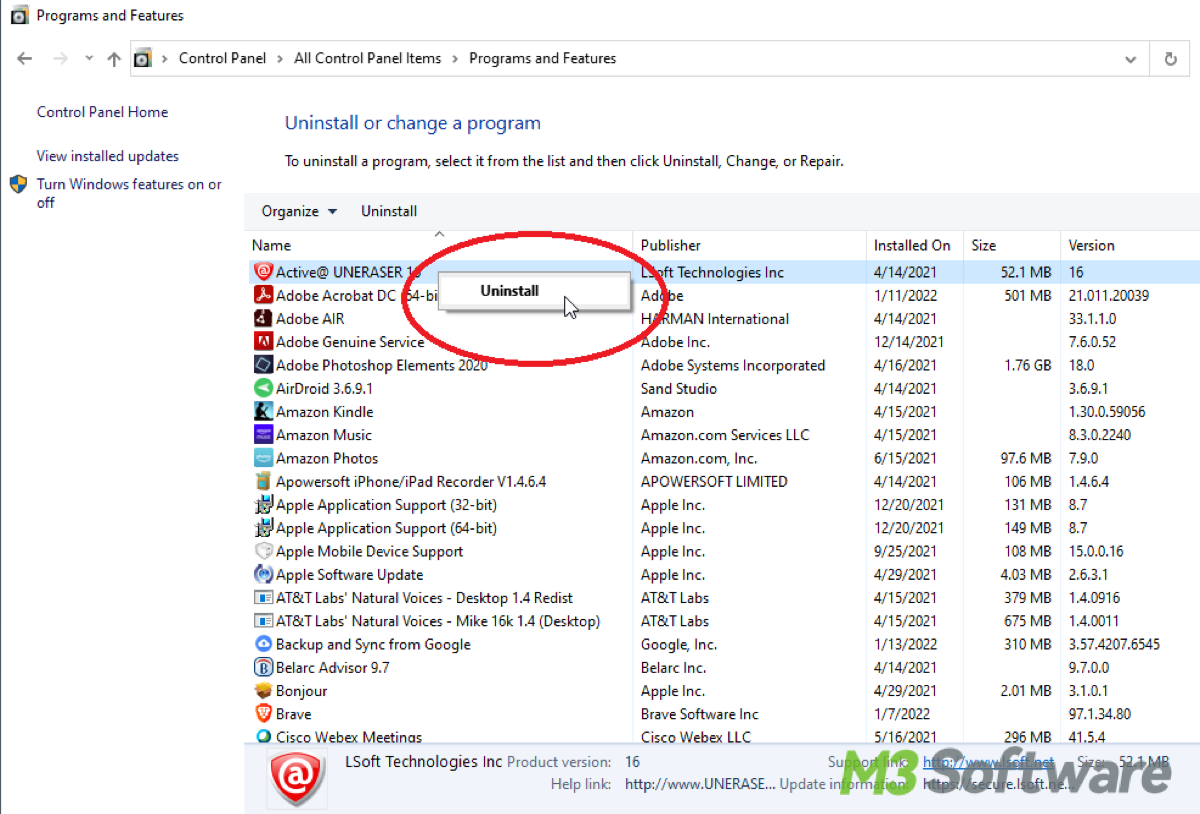Click the Belarc Advisor 9.7 icon
Image resolution: width=1200 pixels, height=814 pixels.
click(x=263, y=668)
